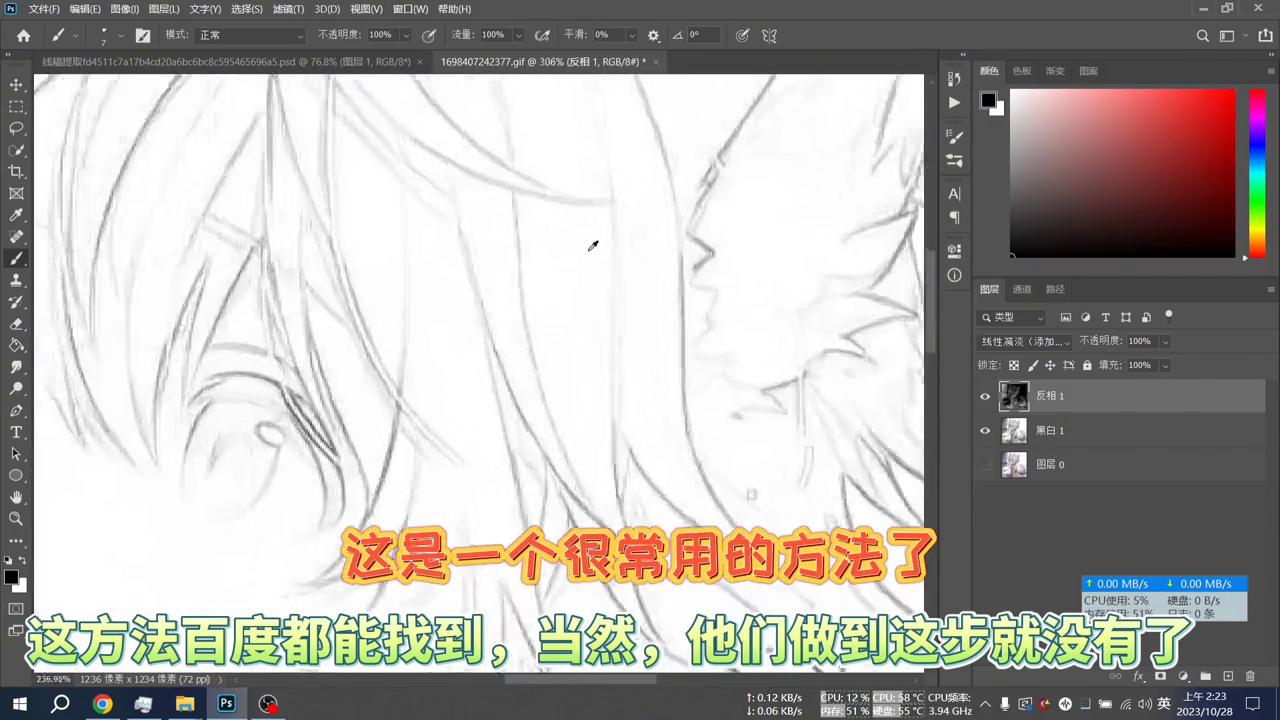Select the Lasso tool

pos(16,129)
